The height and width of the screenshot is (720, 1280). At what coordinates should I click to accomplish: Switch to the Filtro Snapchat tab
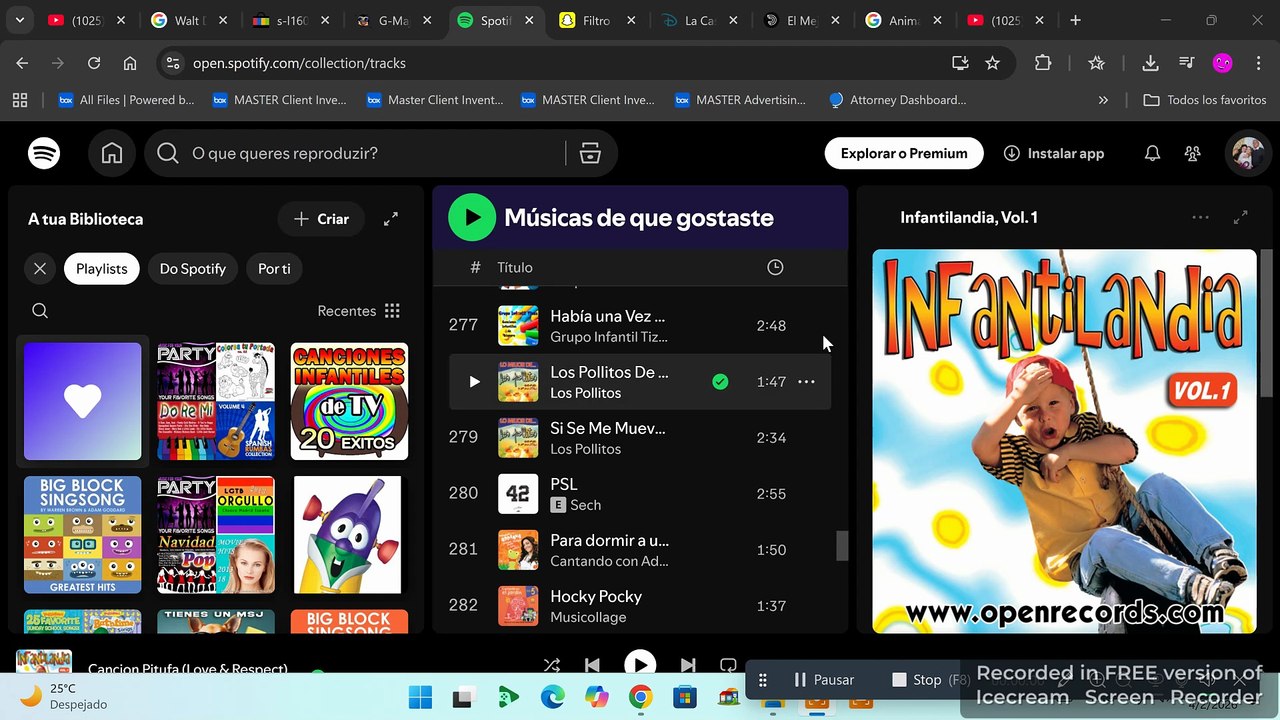[595, 20]
